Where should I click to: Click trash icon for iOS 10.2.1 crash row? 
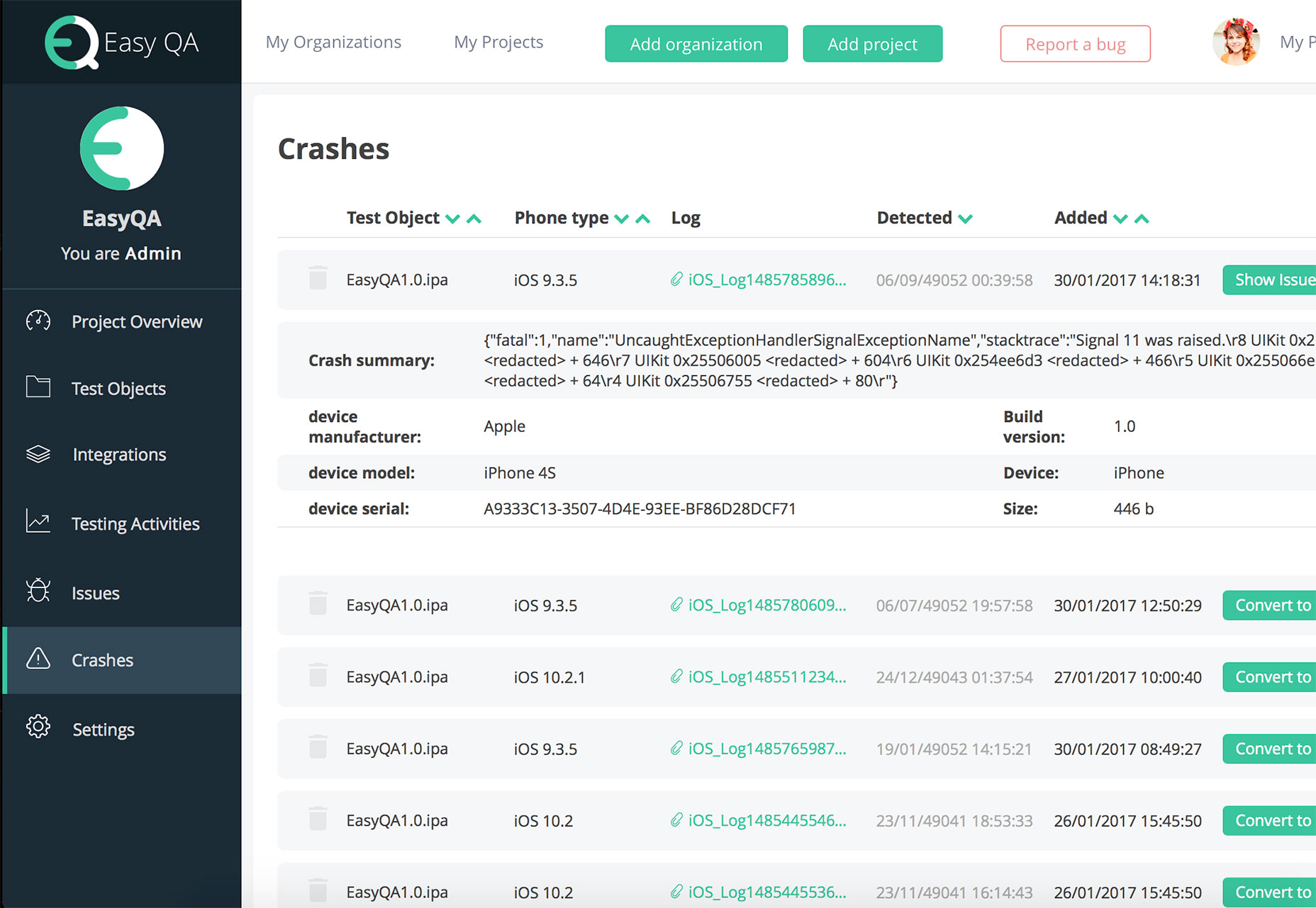(318, 675)
